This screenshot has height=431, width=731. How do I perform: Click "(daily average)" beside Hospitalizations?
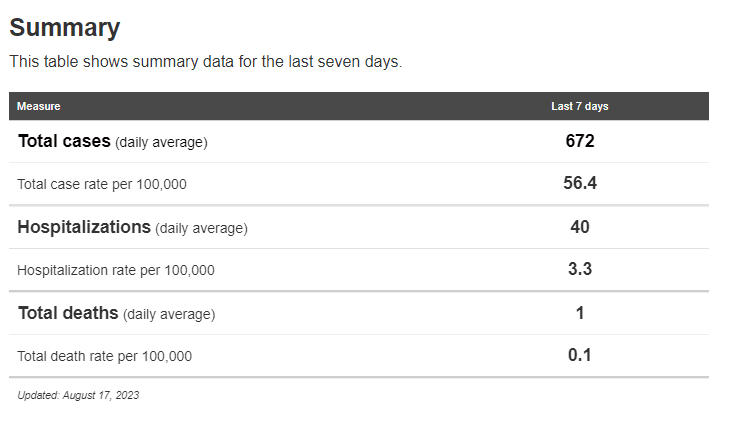tap(201, 228)
